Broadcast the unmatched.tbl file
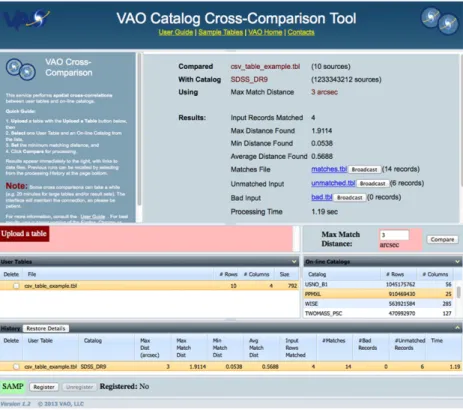The image size is (463, 410). coord(372,183)
